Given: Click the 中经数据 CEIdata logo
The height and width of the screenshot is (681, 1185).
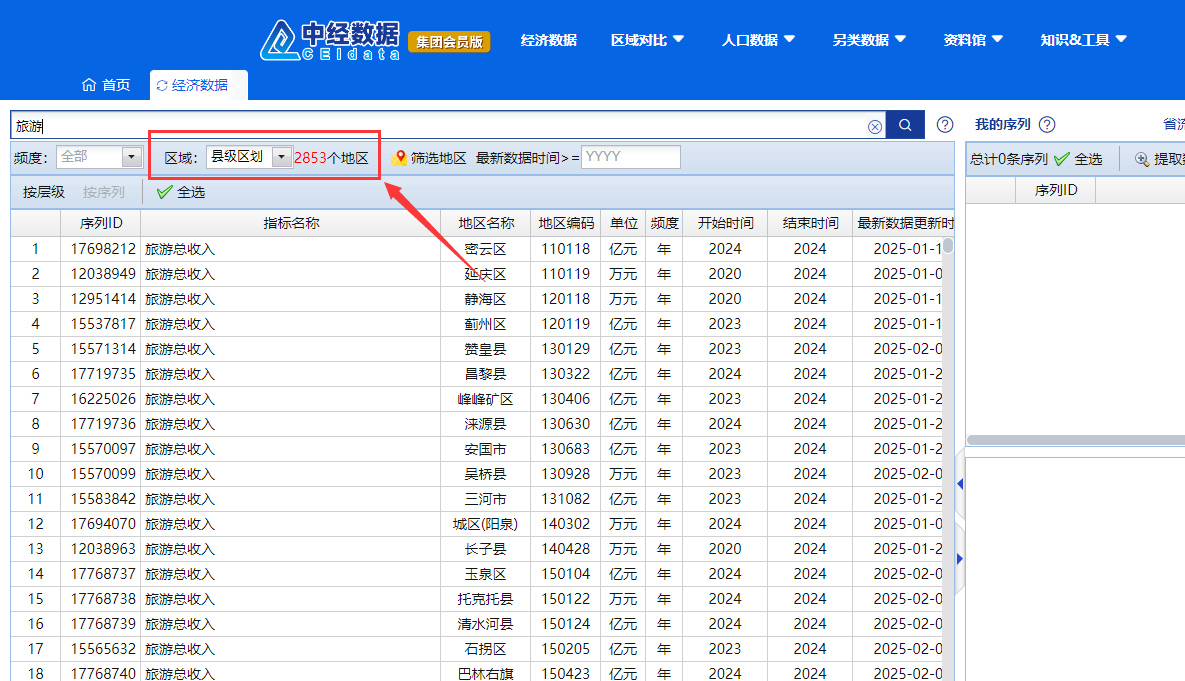Looking at the screenshot, I should click(x=330, y=40).
